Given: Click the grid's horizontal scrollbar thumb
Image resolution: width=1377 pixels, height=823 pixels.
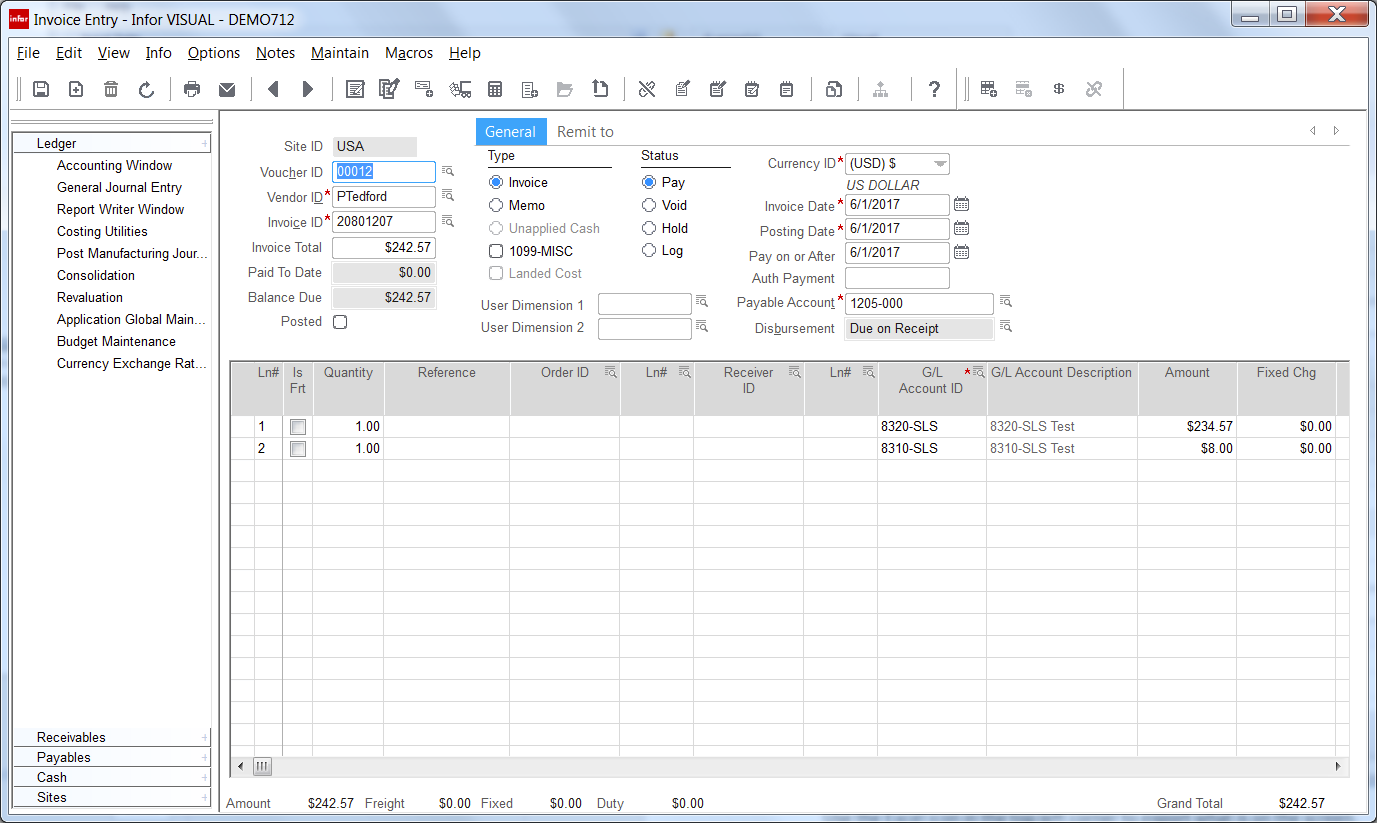Looking at the screenshot, I should (x=262, y=767).
